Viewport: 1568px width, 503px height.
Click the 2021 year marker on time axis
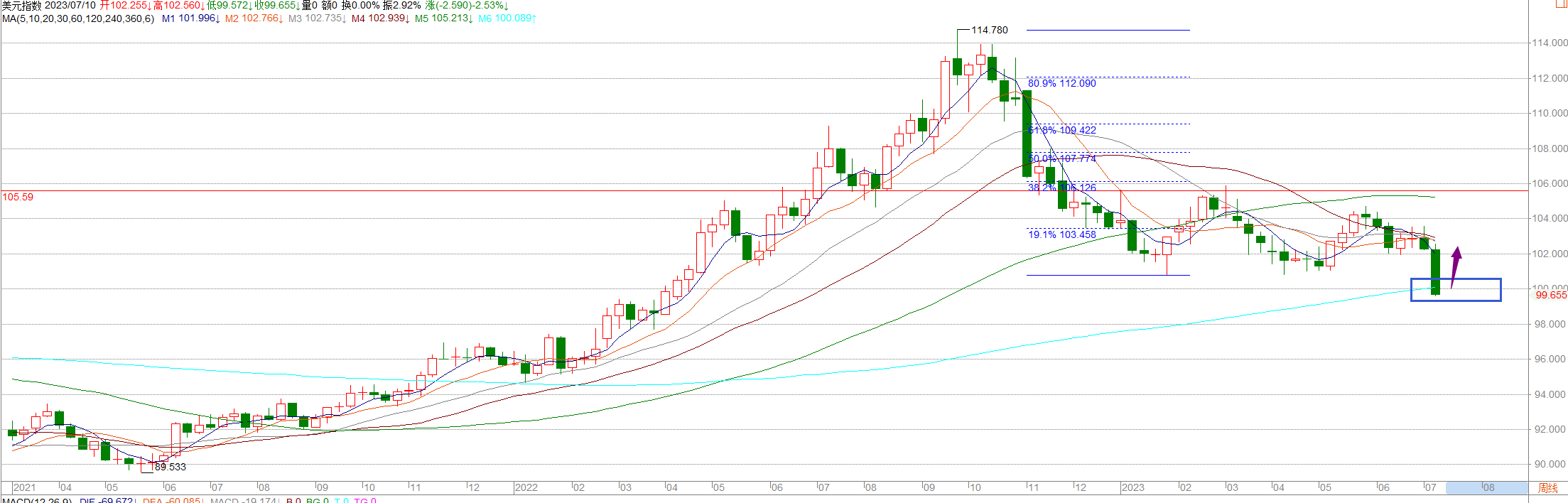point(25,488)
